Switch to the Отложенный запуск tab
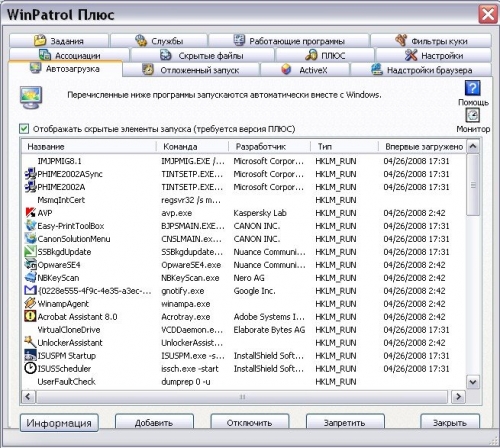The height and width of the screenshot is (448, 500). coord(191,70)
